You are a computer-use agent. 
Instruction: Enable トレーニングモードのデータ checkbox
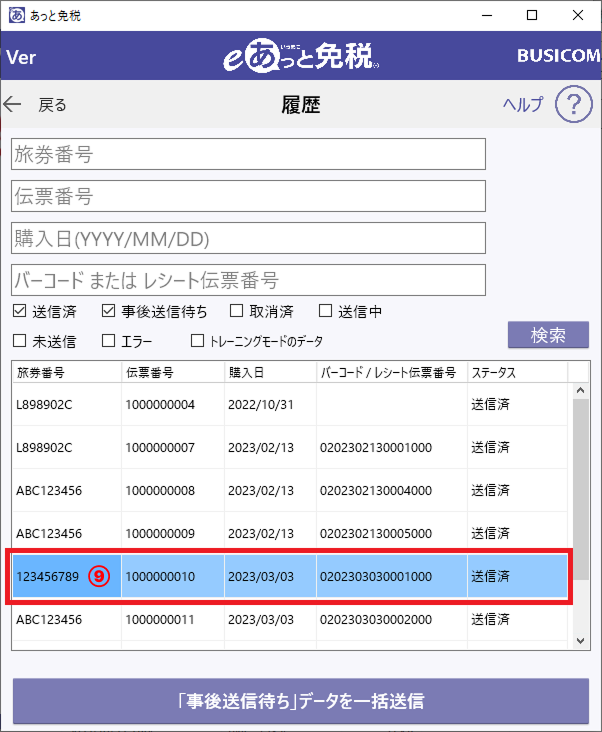coord(197,341)
